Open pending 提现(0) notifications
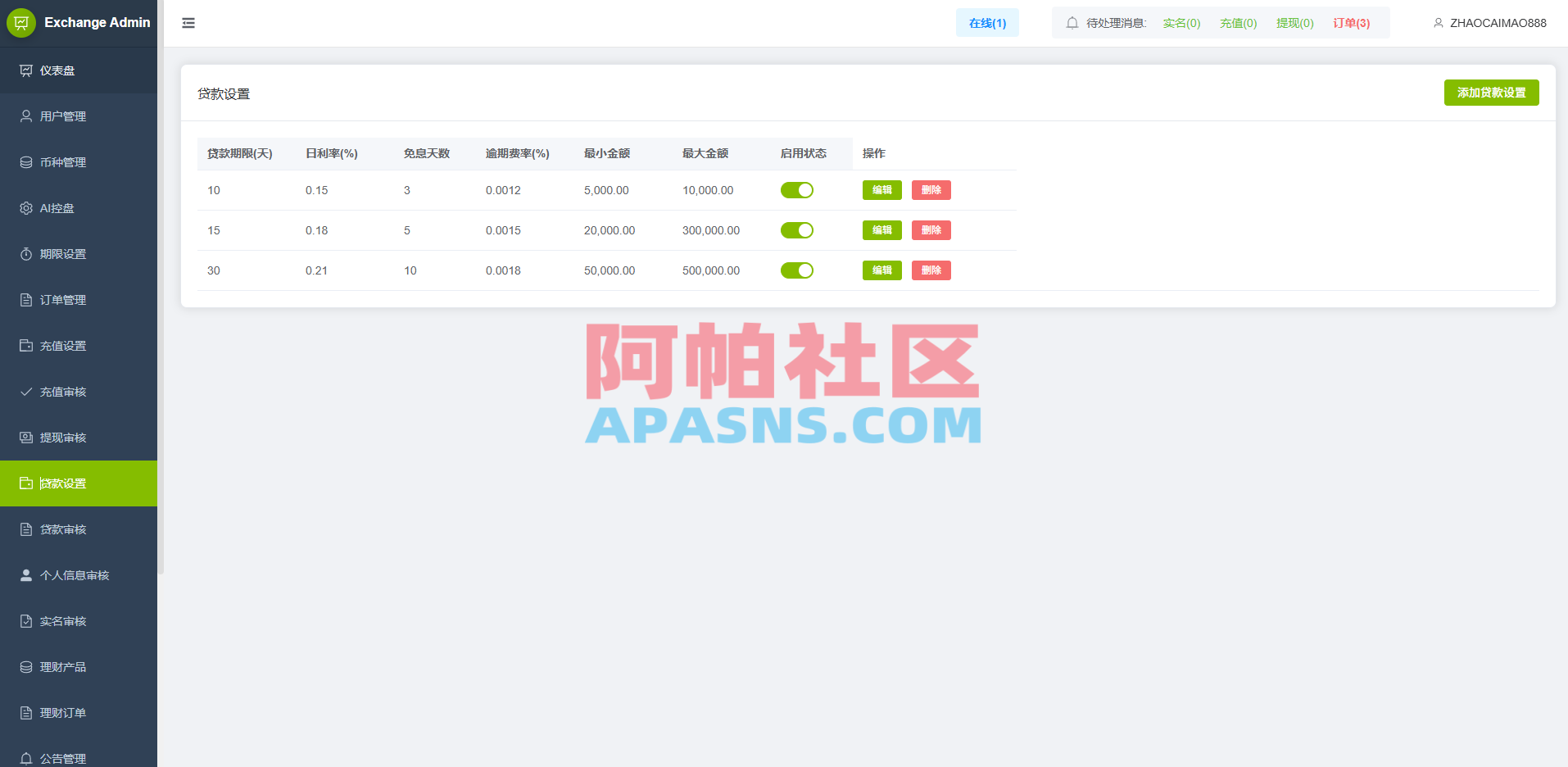 (x=1294, y=23)
